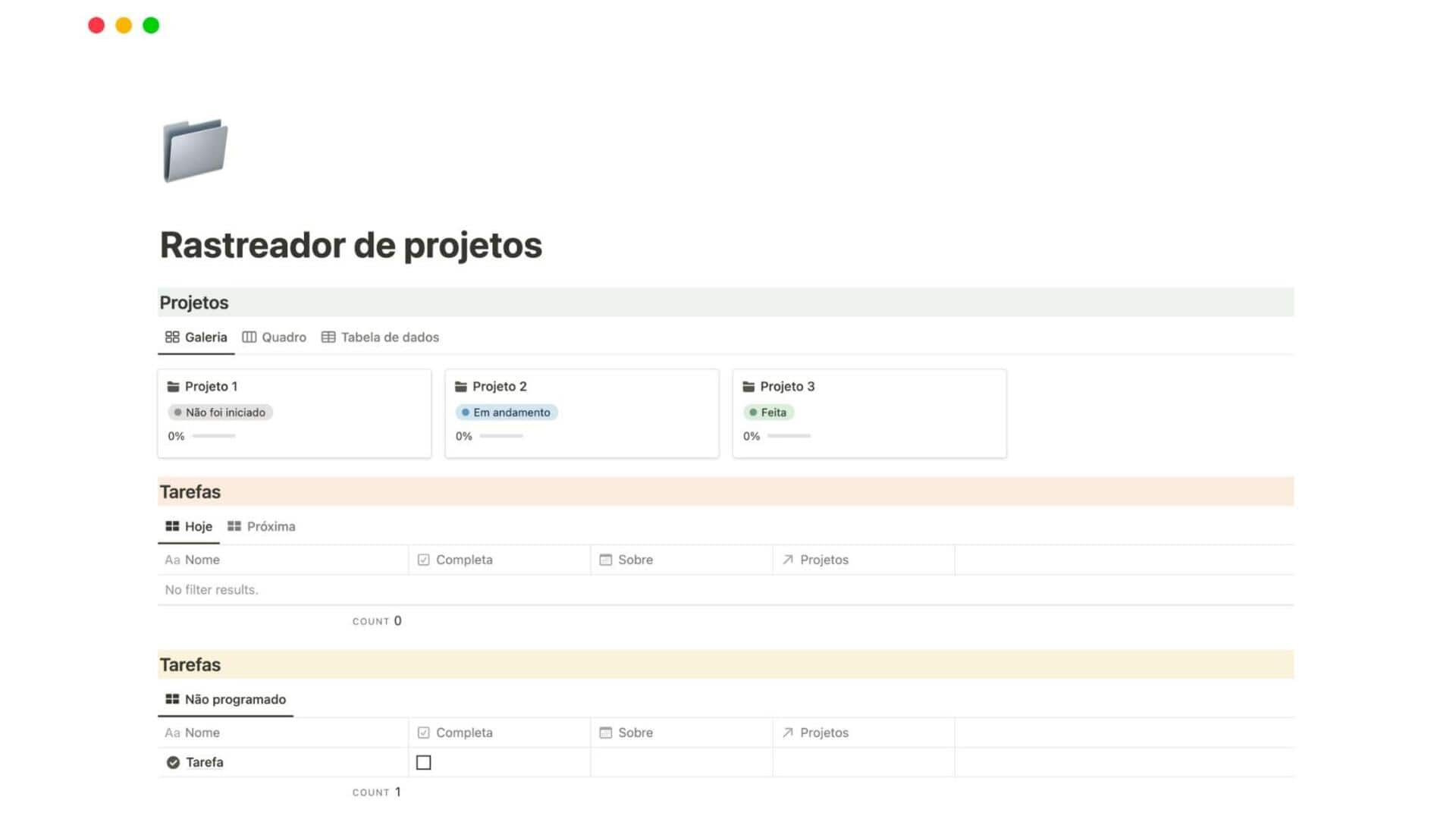
Task: Click the Não programado gallery icon
Action: click(171, 699)
